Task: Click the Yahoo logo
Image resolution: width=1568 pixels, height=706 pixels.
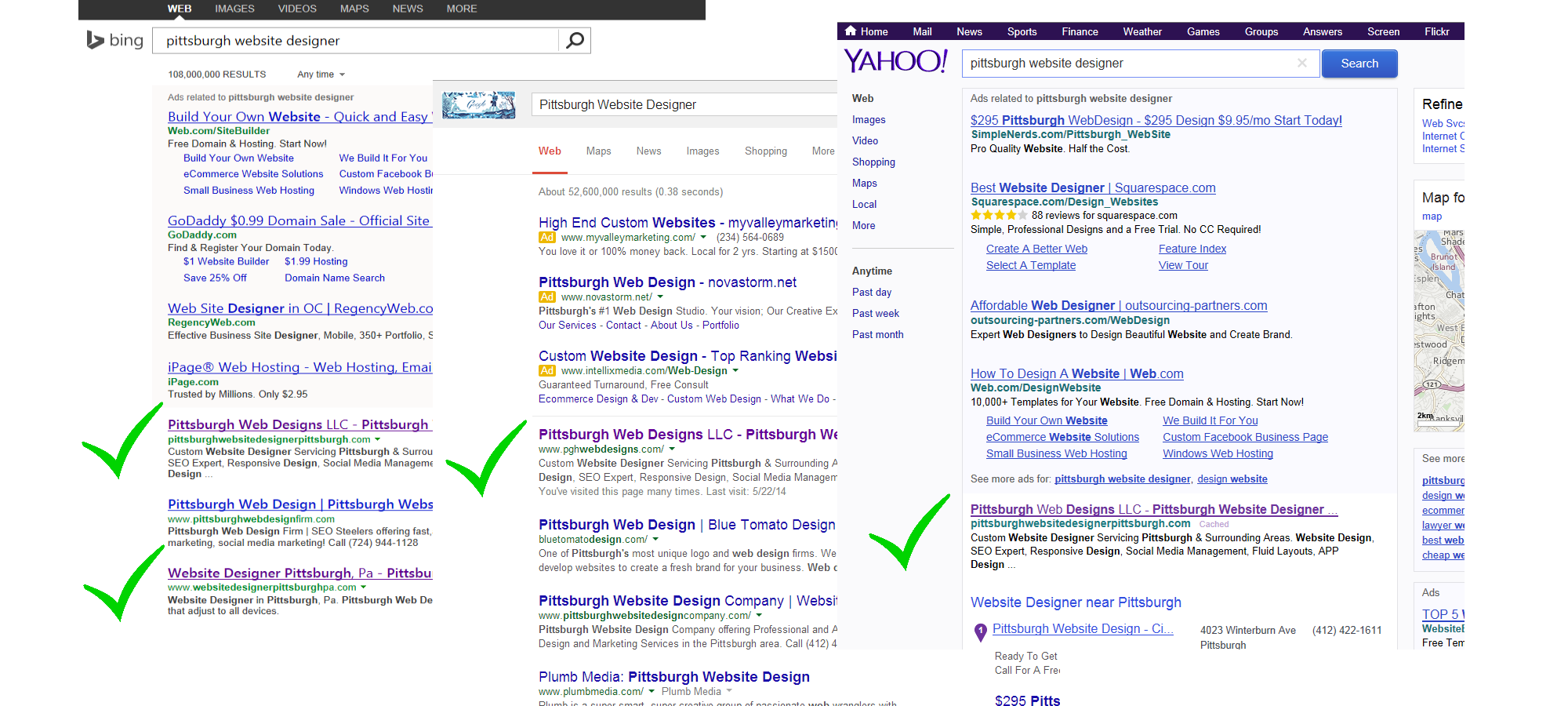Action: coord(895,61)
